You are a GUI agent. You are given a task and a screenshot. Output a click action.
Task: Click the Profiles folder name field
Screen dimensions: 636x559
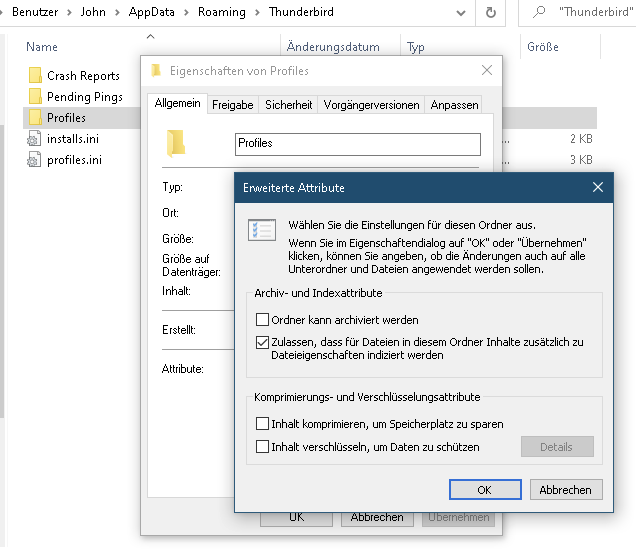point(357,143)
